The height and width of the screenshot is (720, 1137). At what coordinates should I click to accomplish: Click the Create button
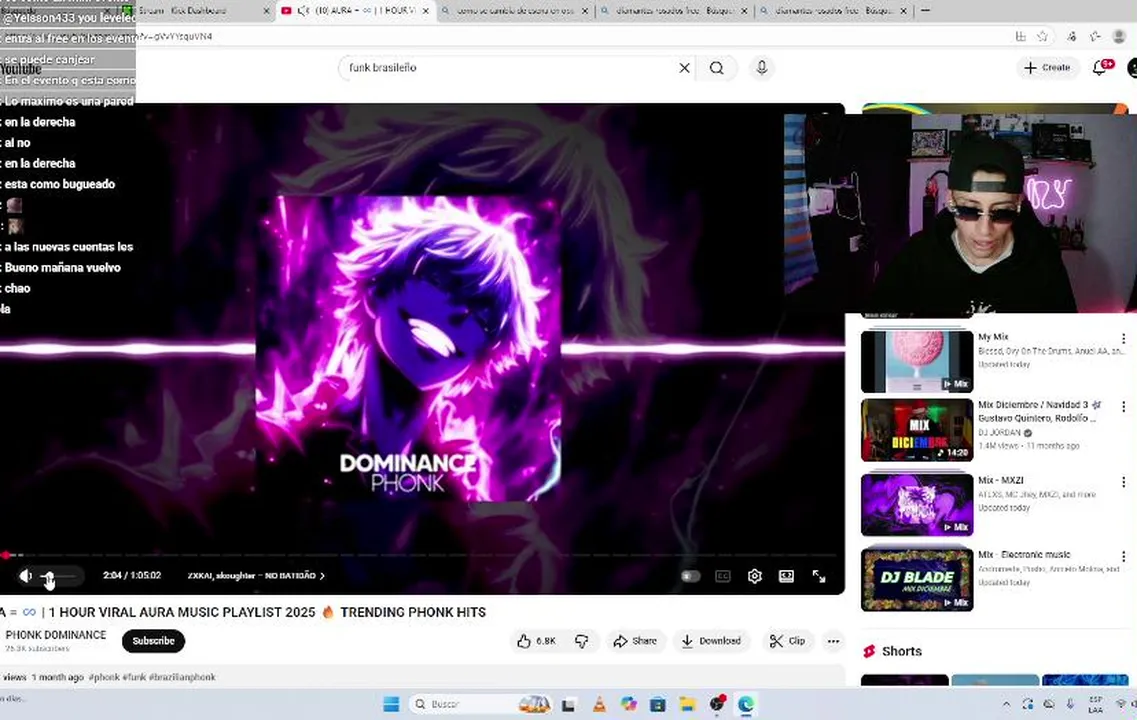click(x=1046, y=67)
